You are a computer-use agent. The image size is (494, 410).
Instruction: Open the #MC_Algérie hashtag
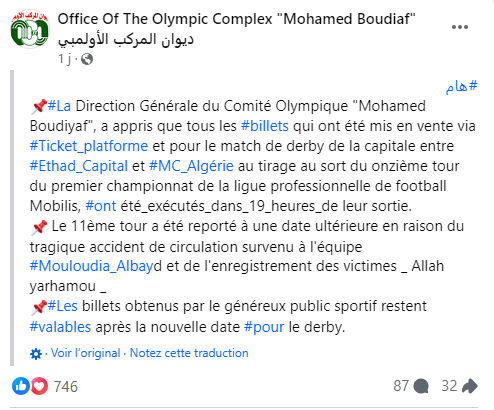[x=191, y=166]
